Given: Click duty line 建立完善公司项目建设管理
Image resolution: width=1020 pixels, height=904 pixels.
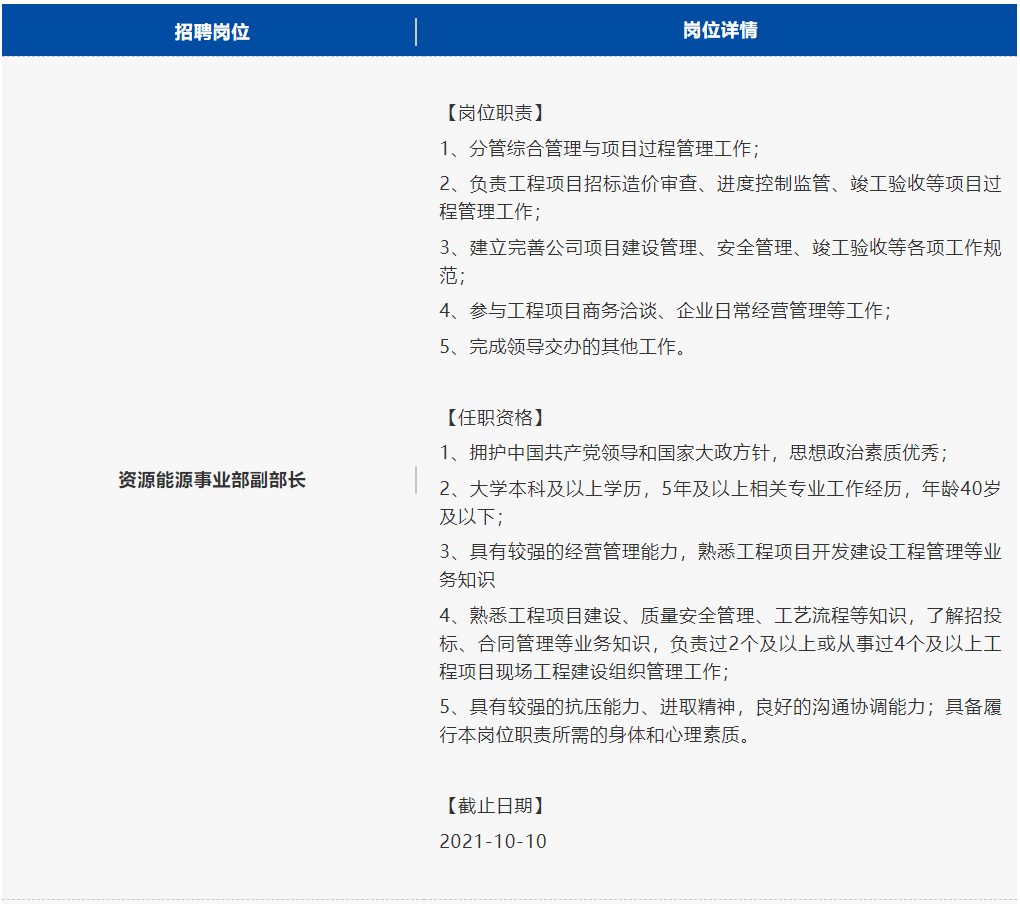Looking at the screenshot, I should [x=720, y=261].
